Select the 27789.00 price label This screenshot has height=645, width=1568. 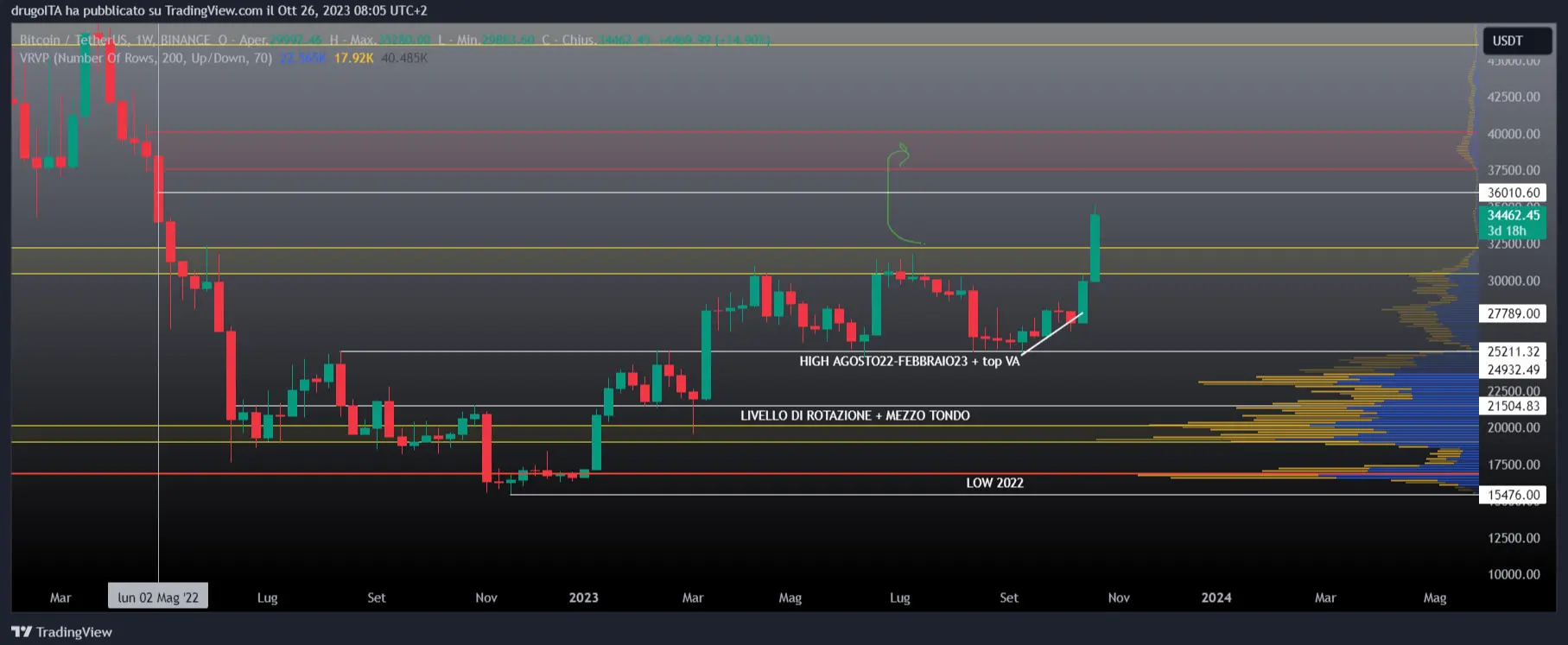tap(1513, 313)
